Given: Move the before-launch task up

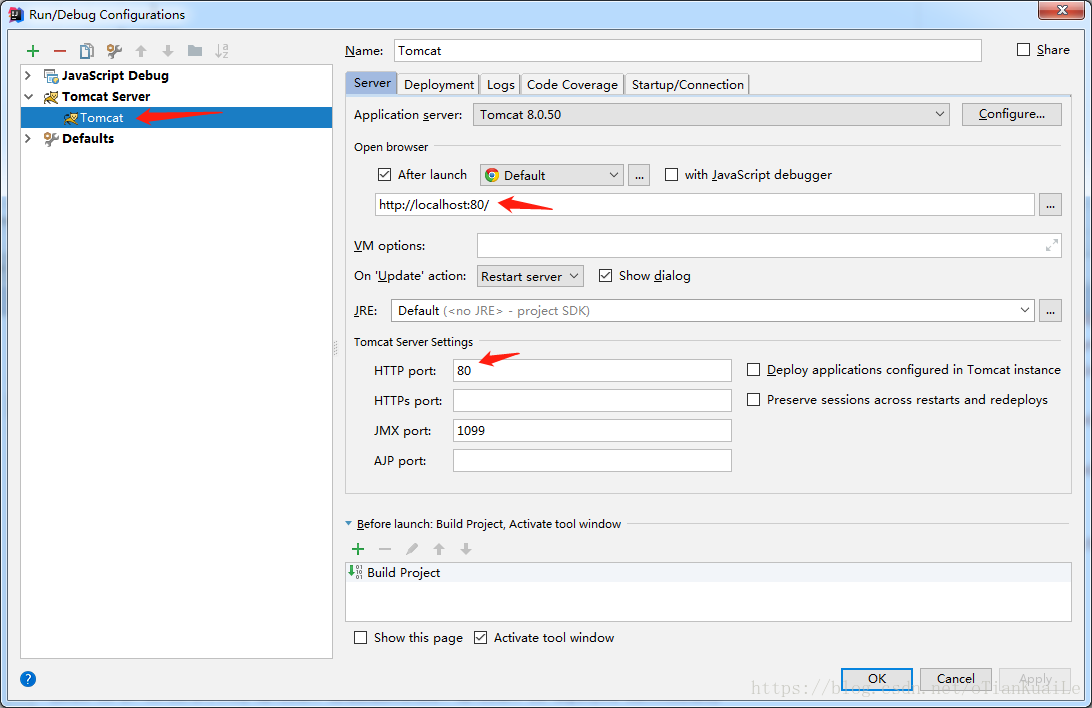Looking at the screenshot, I should click(439, 549).
